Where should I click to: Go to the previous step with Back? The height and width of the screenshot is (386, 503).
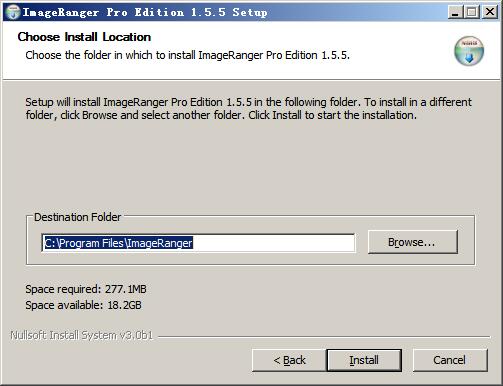(289, 360)
